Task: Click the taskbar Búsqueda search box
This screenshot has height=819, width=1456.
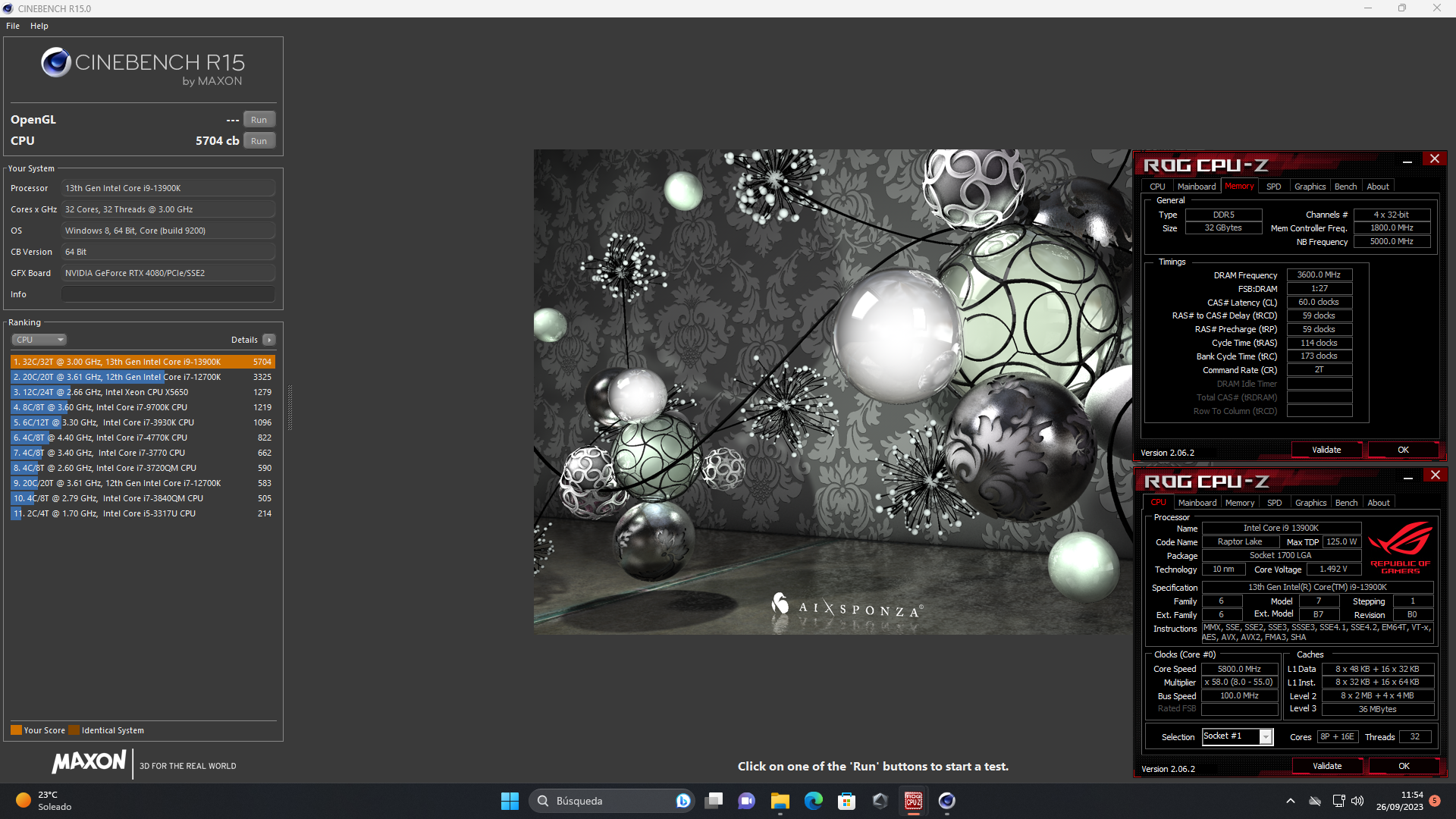Action: coord(611,801)
